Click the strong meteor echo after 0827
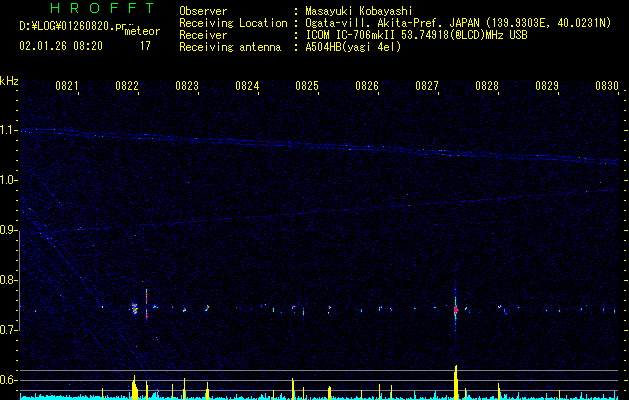629x400 pixels. click(456, 309)
